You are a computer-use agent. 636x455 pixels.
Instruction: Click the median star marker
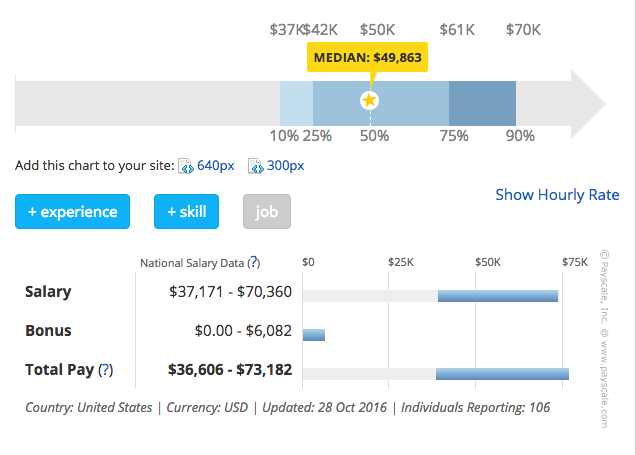(370, 100)
